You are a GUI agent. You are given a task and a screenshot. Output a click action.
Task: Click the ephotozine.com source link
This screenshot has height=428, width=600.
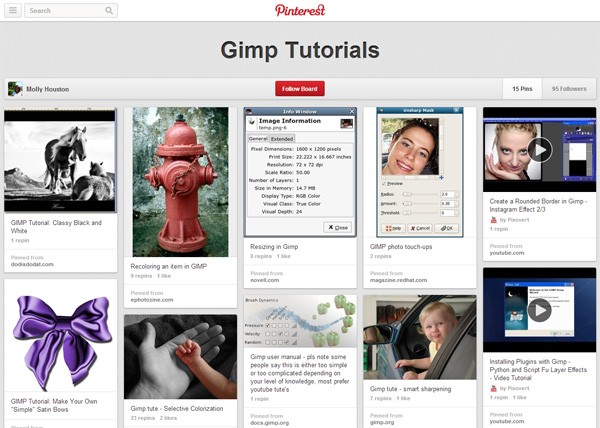point(152,300)
